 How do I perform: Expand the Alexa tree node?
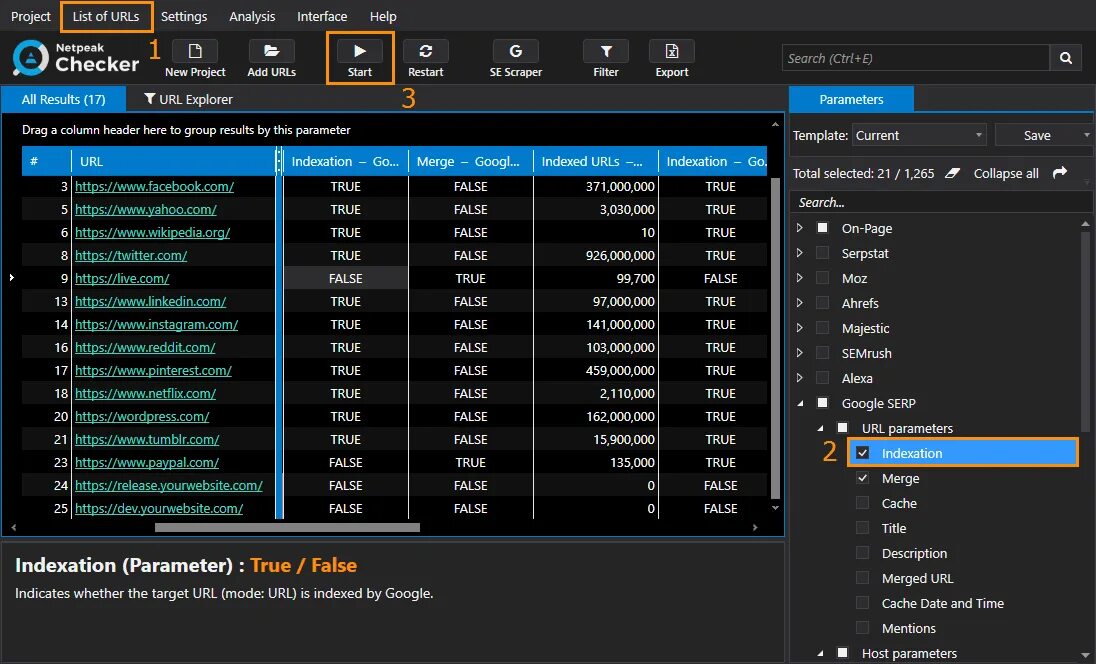point(800,378)
